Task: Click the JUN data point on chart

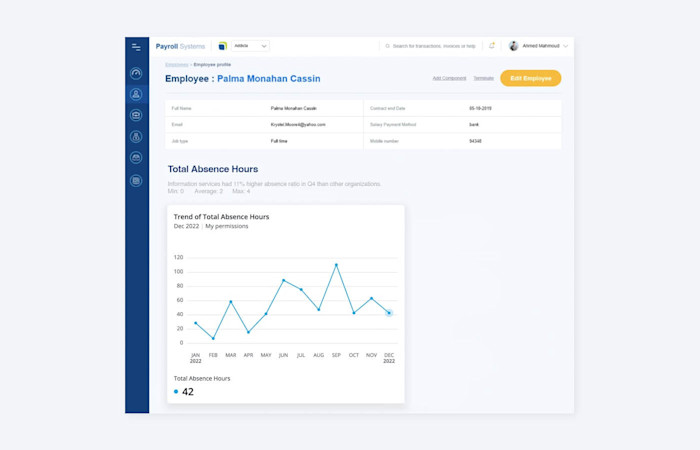Action: point(283,280)
